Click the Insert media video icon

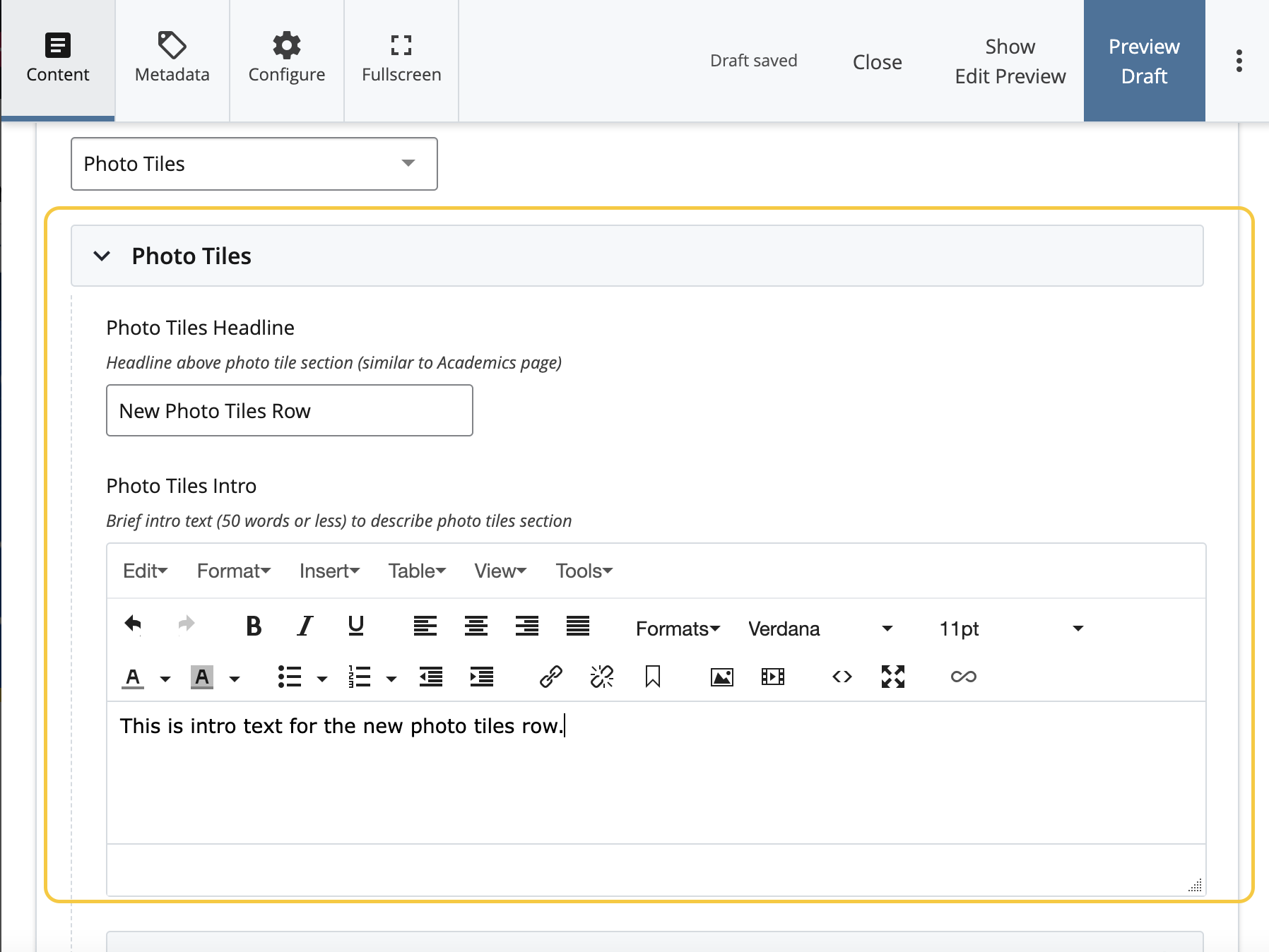coord(773,677)
